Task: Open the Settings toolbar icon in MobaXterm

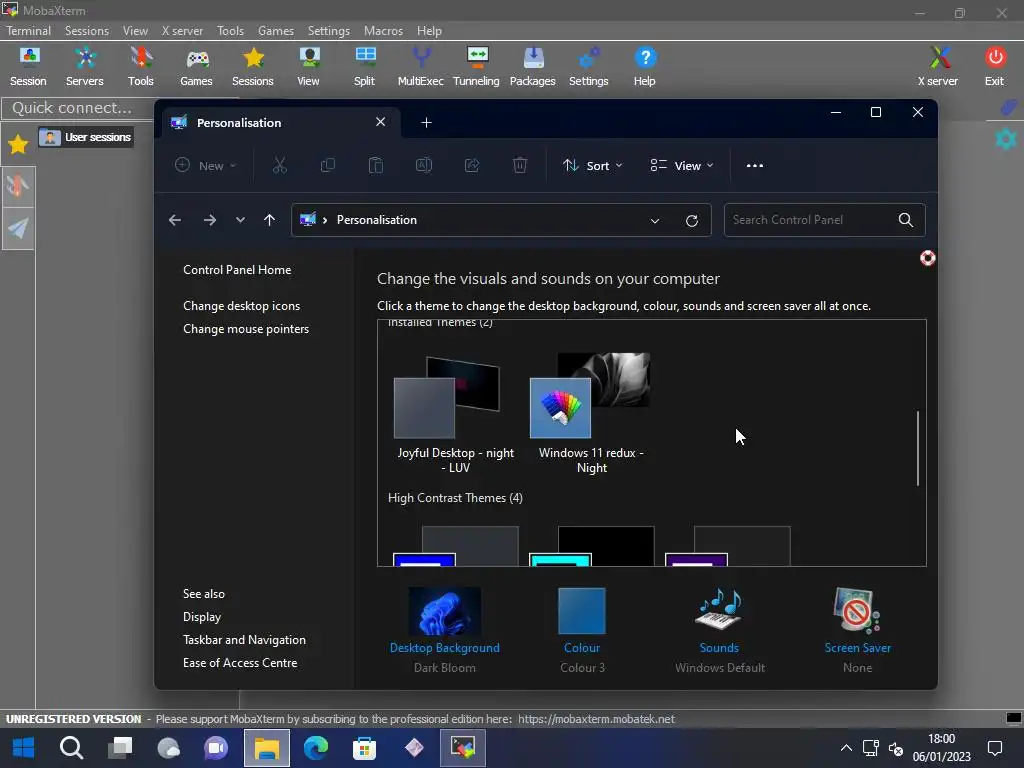Action: (588, 67)
